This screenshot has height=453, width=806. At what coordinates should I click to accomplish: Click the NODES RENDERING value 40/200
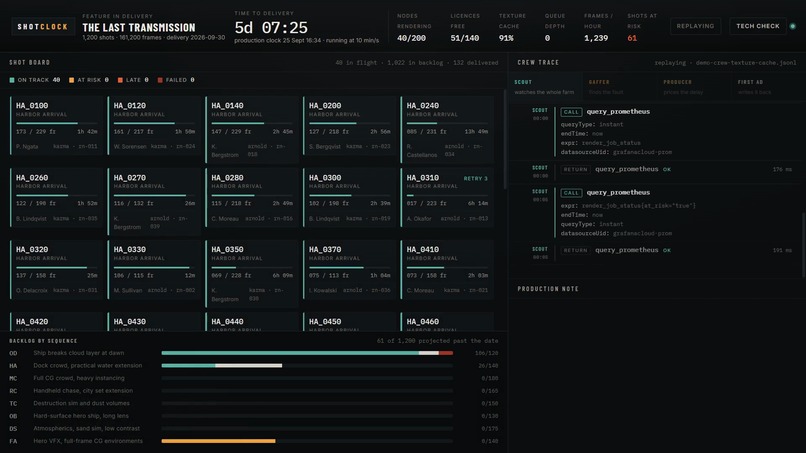coord(411,38)
